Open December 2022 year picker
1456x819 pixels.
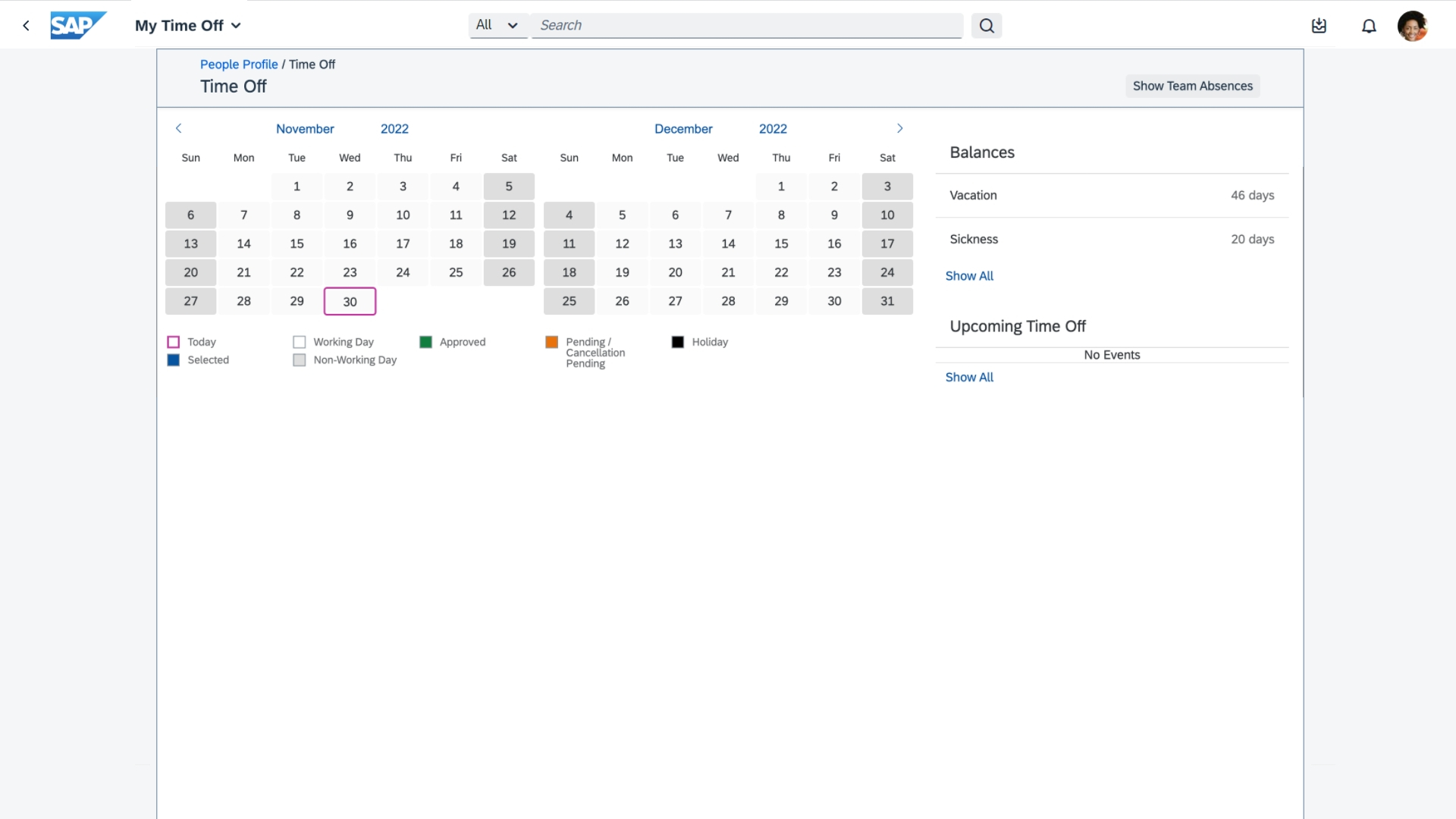[773, 129]
